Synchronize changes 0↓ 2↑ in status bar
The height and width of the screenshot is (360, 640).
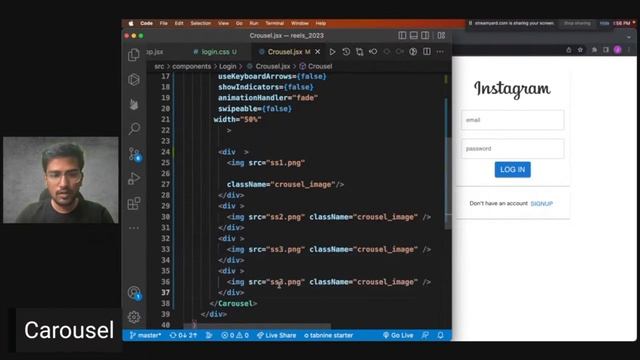click(183, 335)
